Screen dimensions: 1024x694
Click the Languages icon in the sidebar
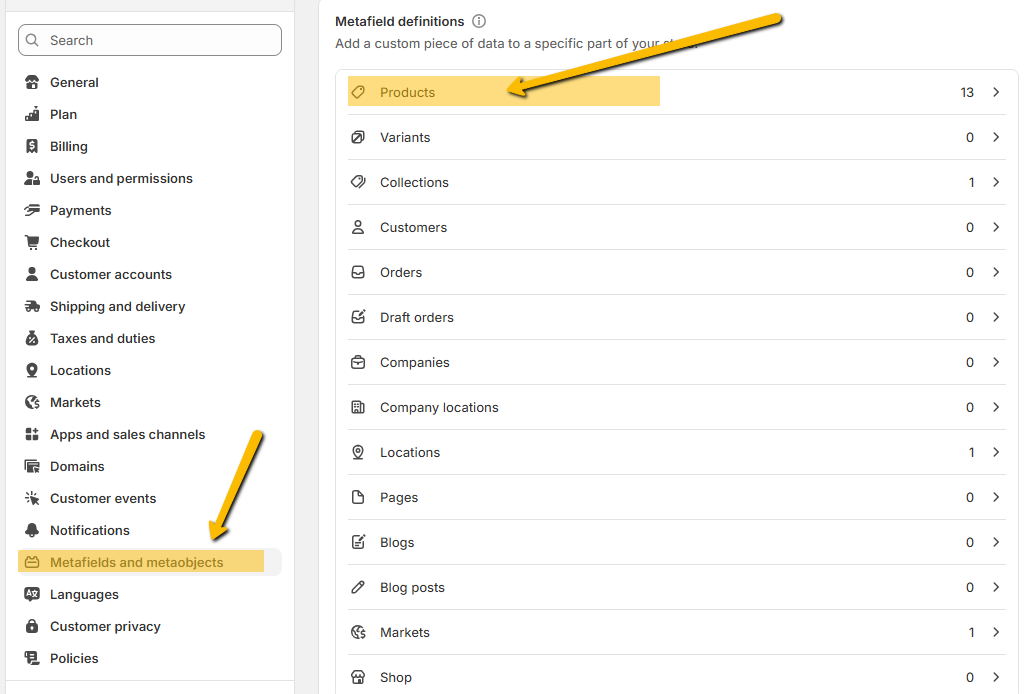(32, 594)
